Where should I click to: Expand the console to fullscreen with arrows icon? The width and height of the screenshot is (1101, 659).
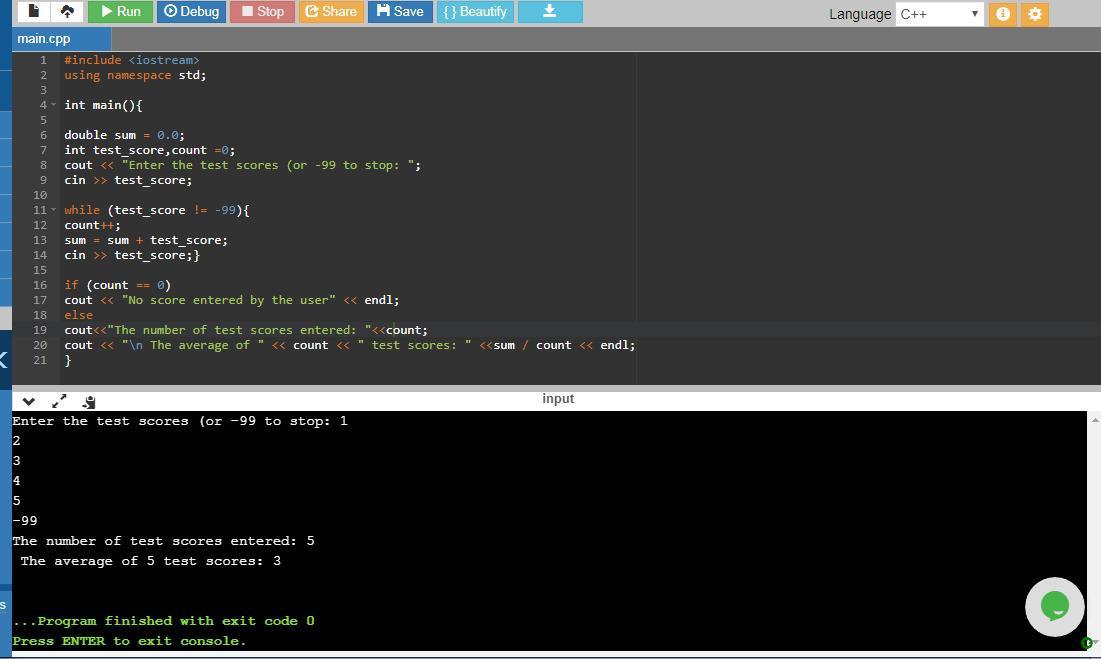coord(59,401)
